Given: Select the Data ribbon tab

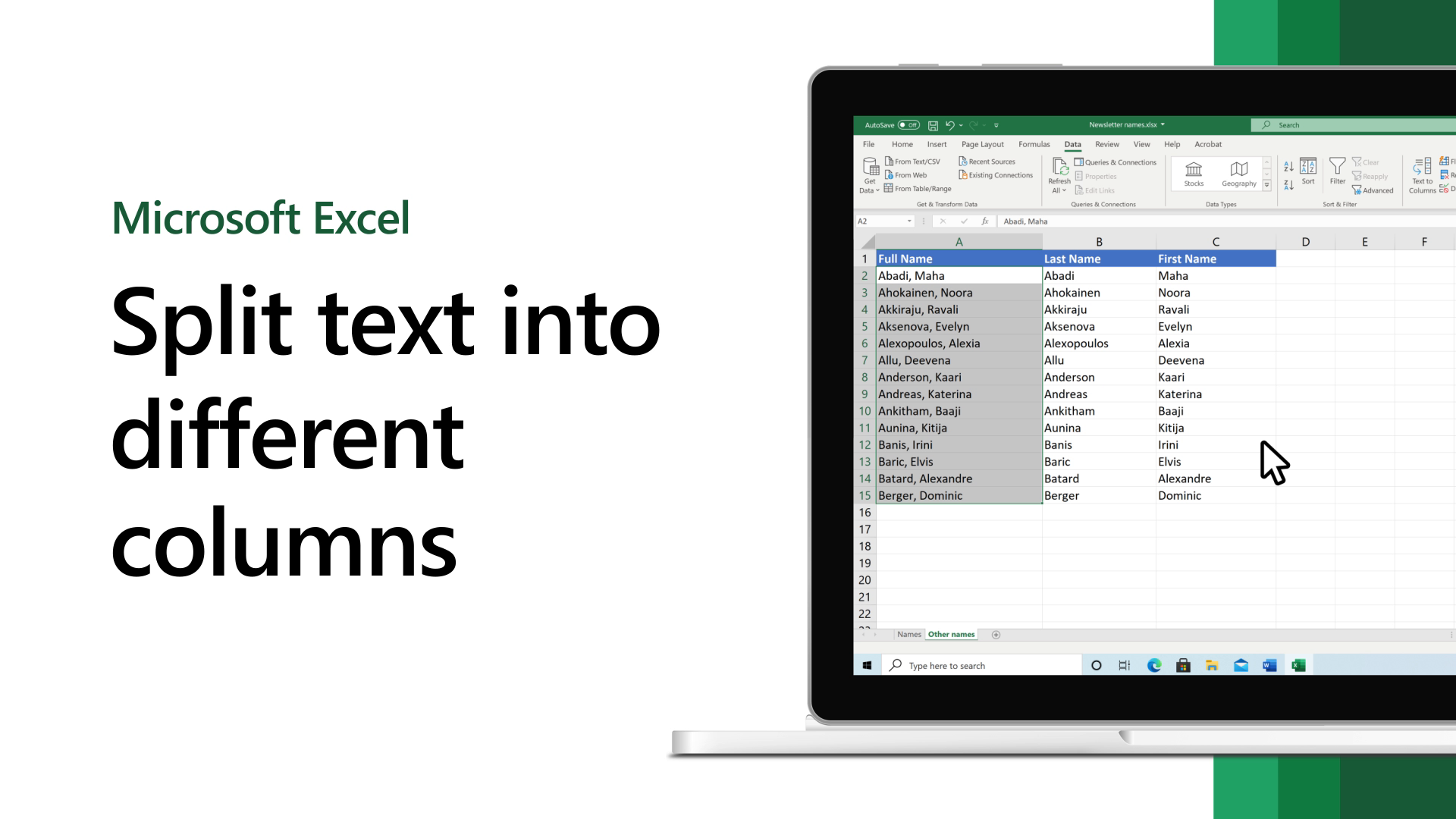Looking at the screenshot, I should point(1072,144).
